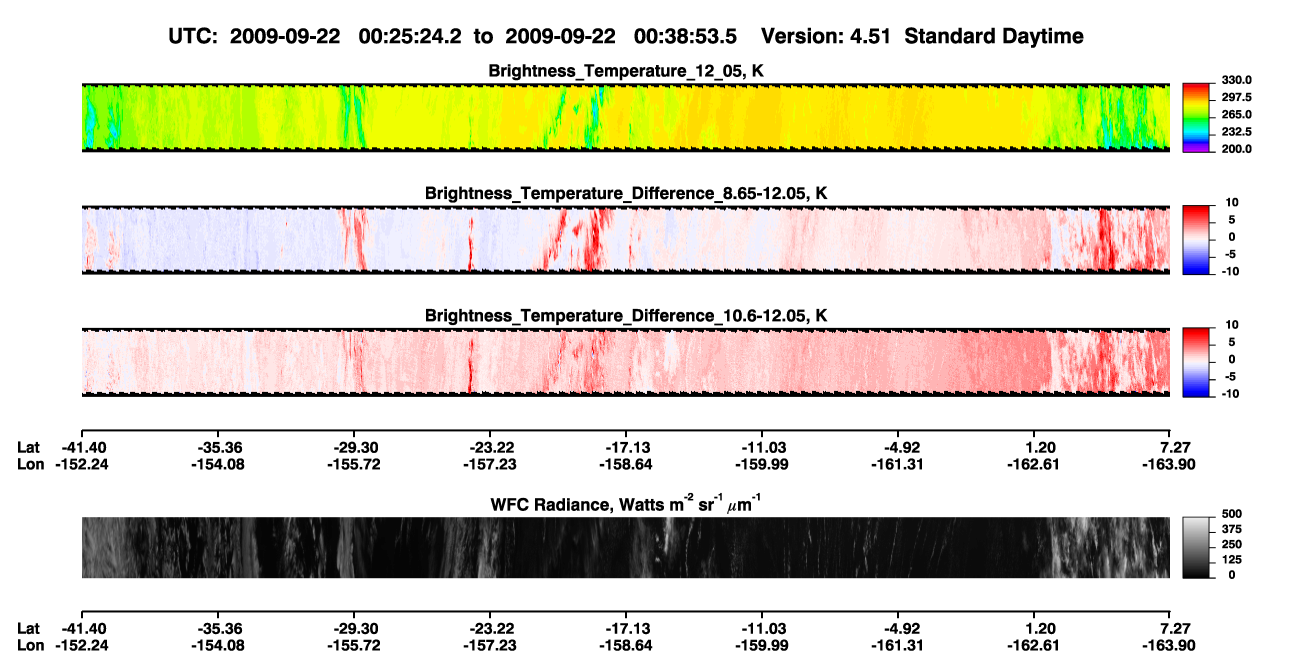Viewport: 1300px width, 667px height.
Task: Click the WFC Radiance panel title
Action: (x=626, y=503)
